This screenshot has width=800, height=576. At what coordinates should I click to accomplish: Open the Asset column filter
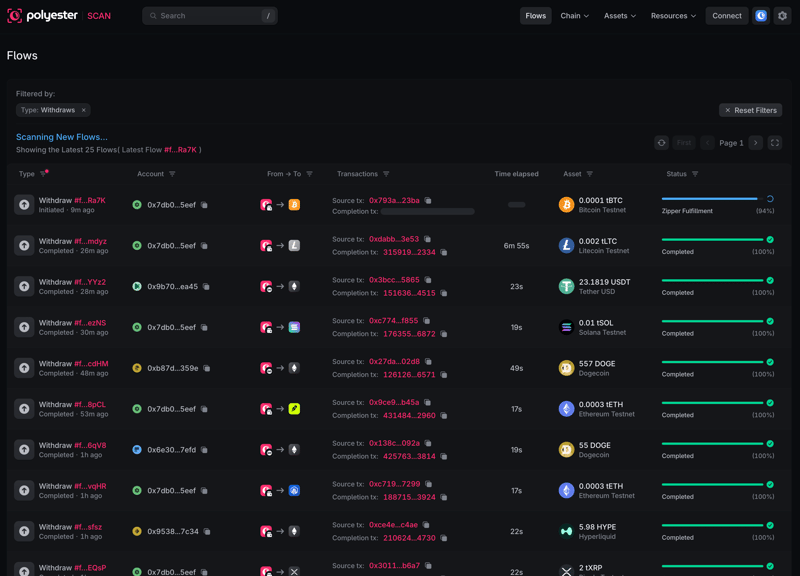(590, 174)
